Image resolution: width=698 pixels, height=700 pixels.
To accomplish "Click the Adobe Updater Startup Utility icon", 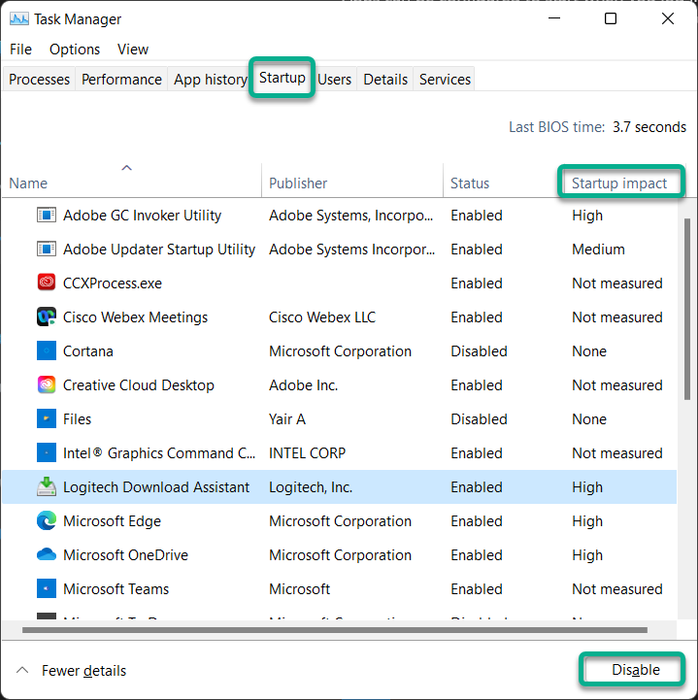I will 46,249.
